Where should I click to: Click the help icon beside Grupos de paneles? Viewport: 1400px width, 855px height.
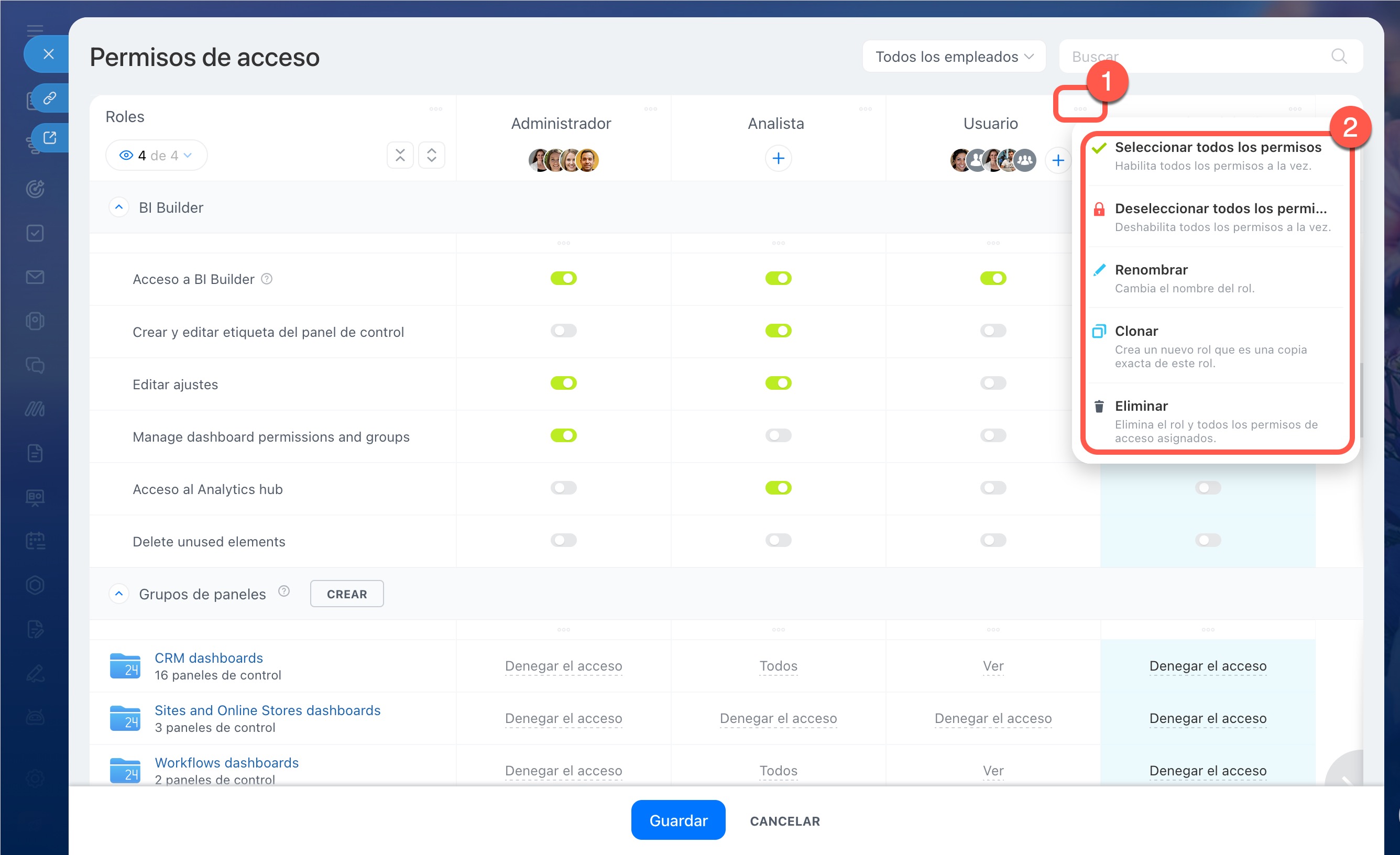coord(284,591)
